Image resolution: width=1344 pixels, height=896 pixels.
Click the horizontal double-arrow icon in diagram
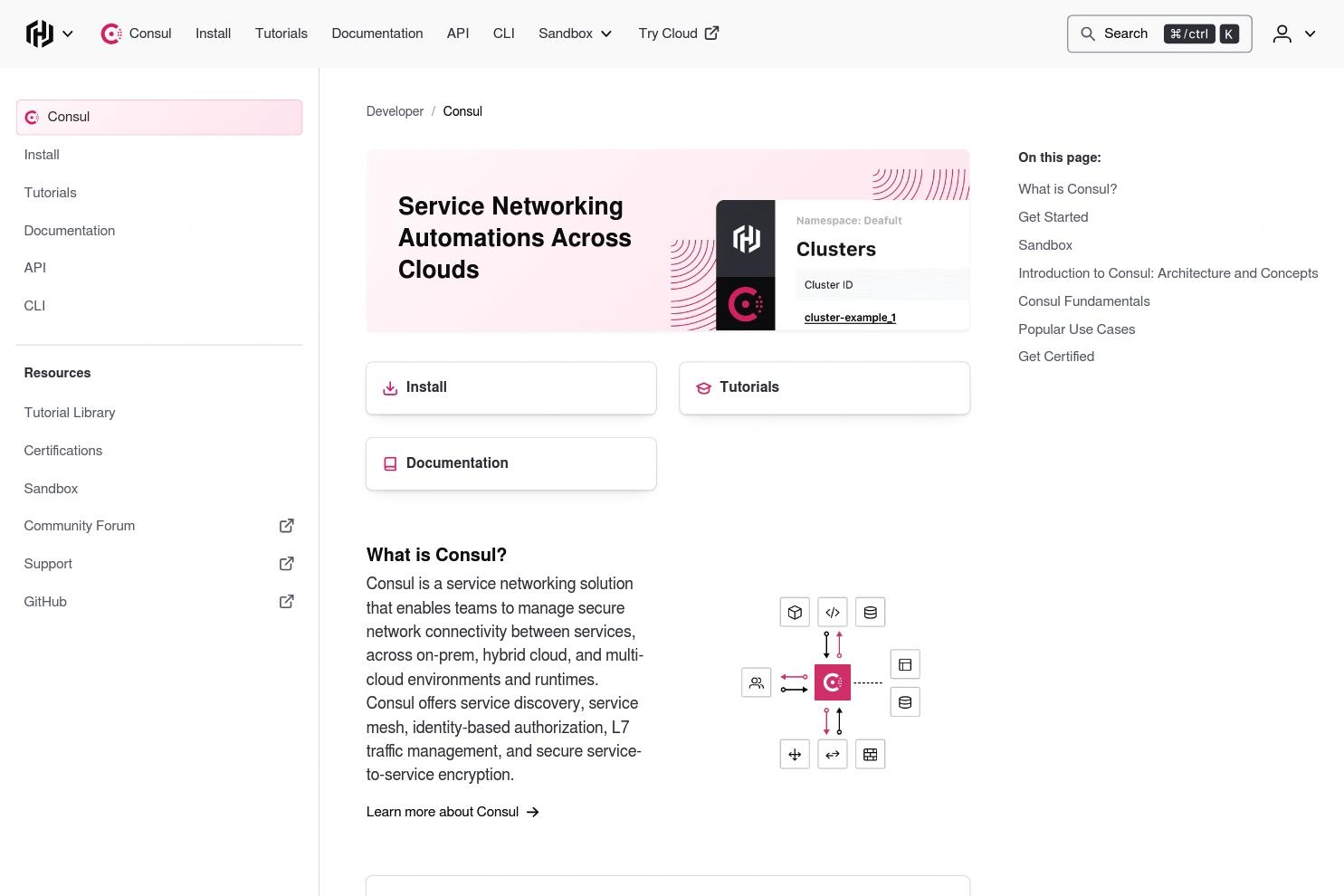(833, 755)
